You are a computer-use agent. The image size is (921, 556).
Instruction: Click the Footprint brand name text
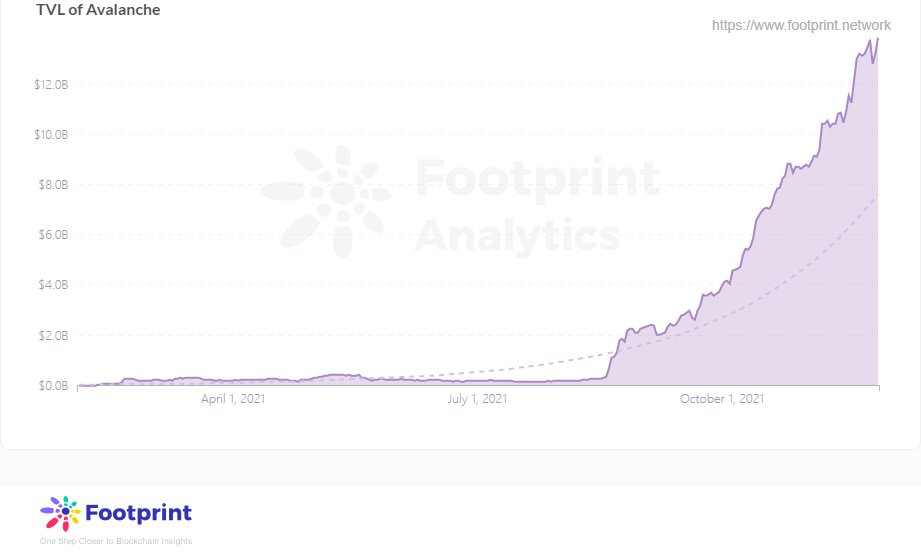click(139, 514)
